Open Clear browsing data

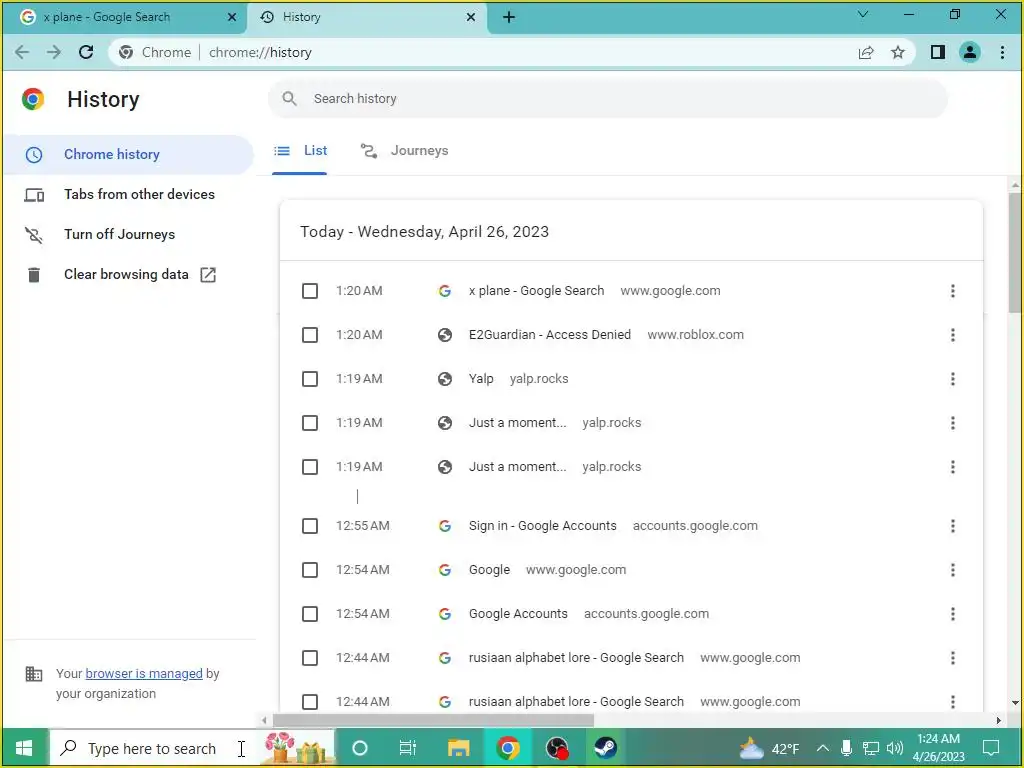[x=128, y=275]
